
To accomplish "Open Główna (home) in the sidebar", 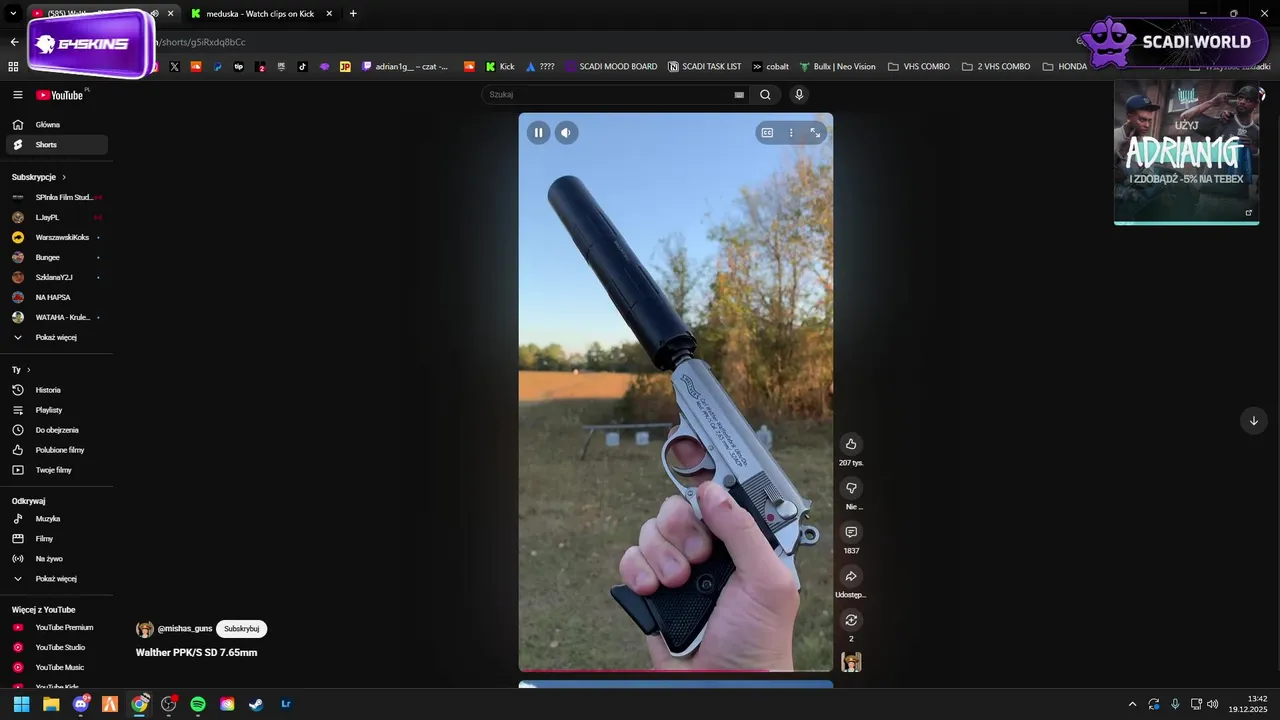I will [x=57, y=125].
